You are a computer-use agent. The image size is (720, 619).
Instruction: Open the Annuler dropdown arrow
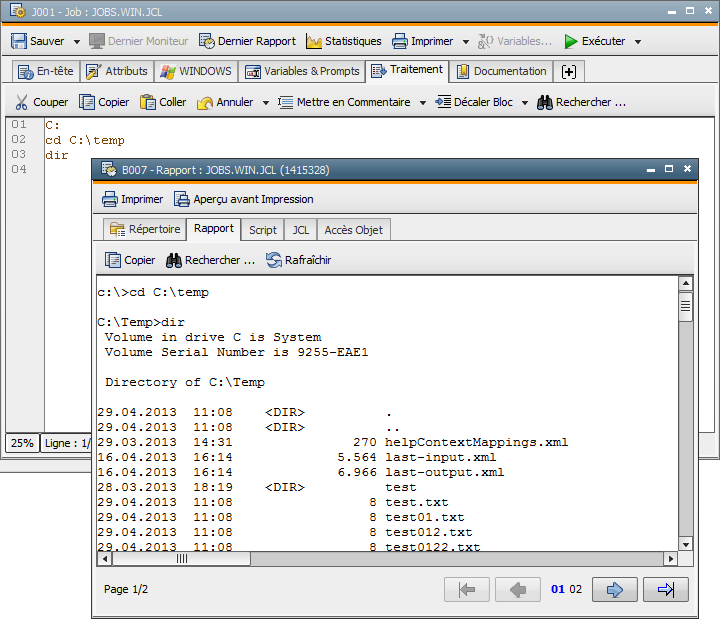pos(266,103)
